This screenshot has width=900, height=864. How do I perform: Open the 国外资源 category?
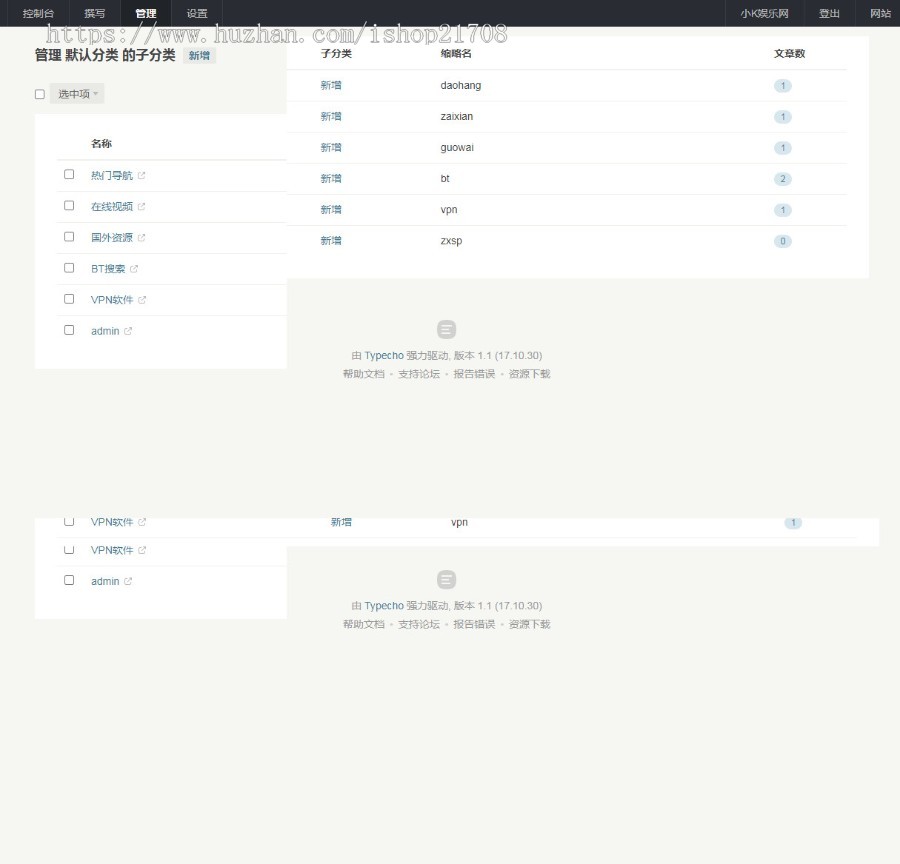pyautogui.click(x=112, y=238)
